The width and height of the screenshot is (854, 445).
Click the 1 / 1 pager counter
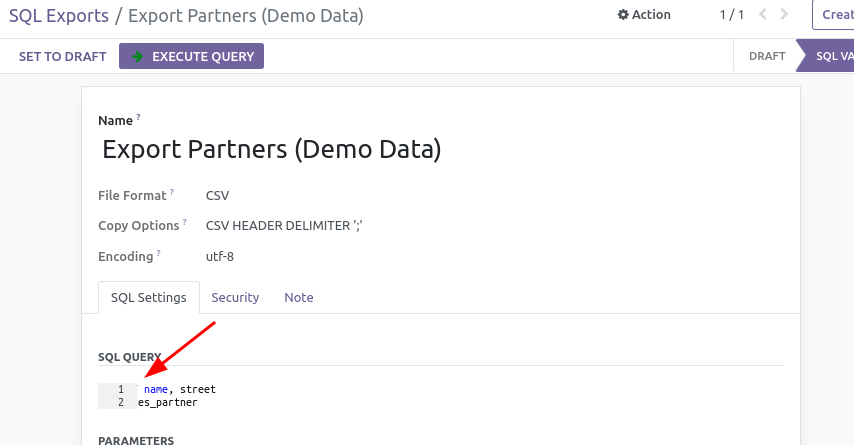point(731,15)
